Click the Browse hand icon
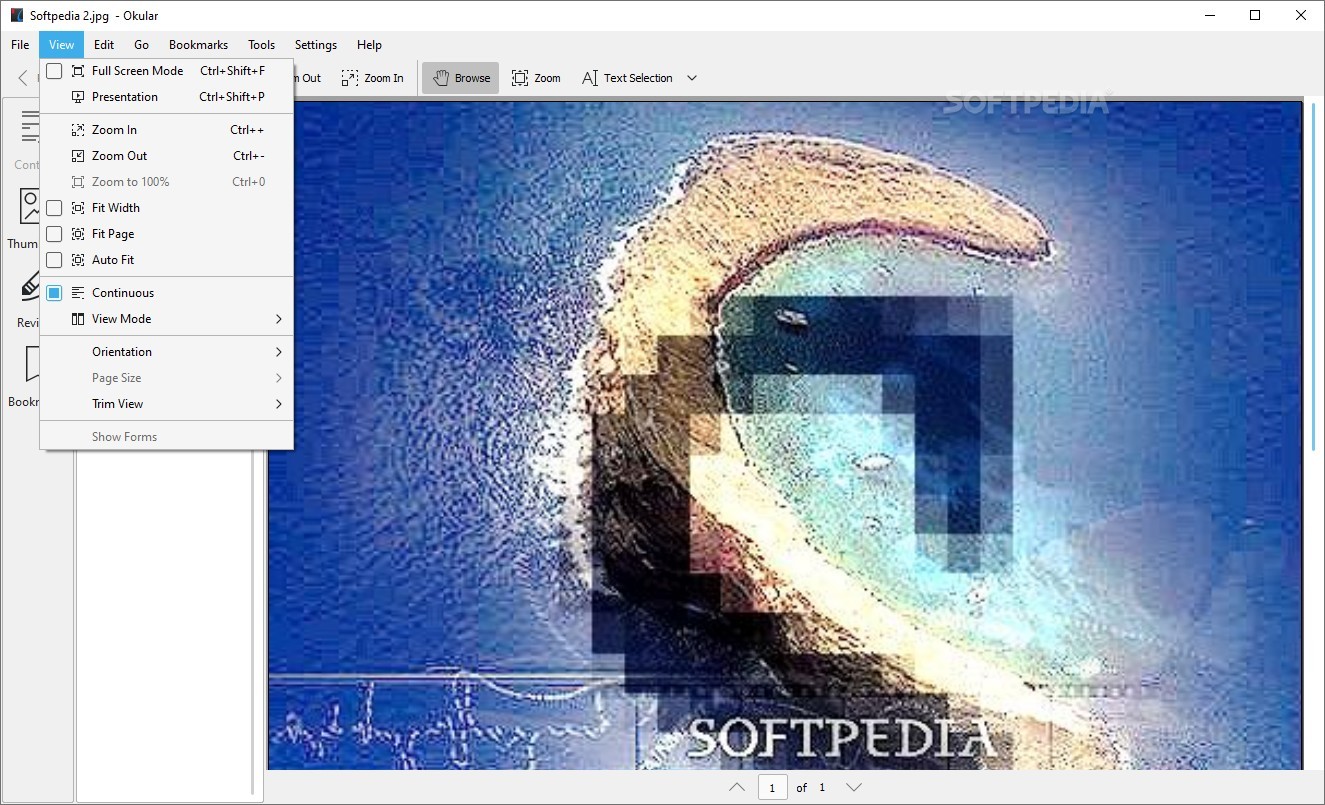1325x805 pixels. click(440, 78)
